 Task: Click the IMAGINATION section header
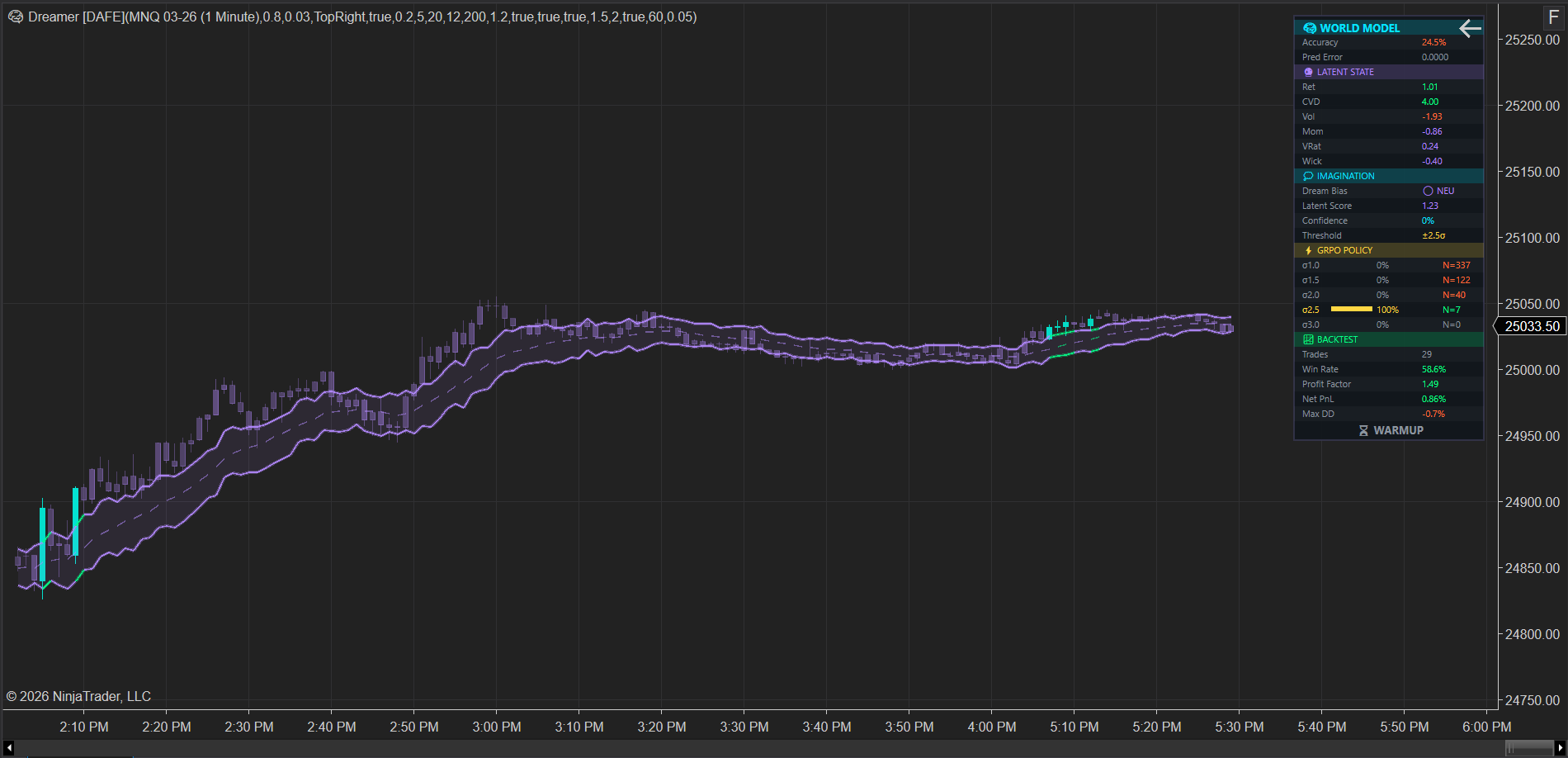1389,176
